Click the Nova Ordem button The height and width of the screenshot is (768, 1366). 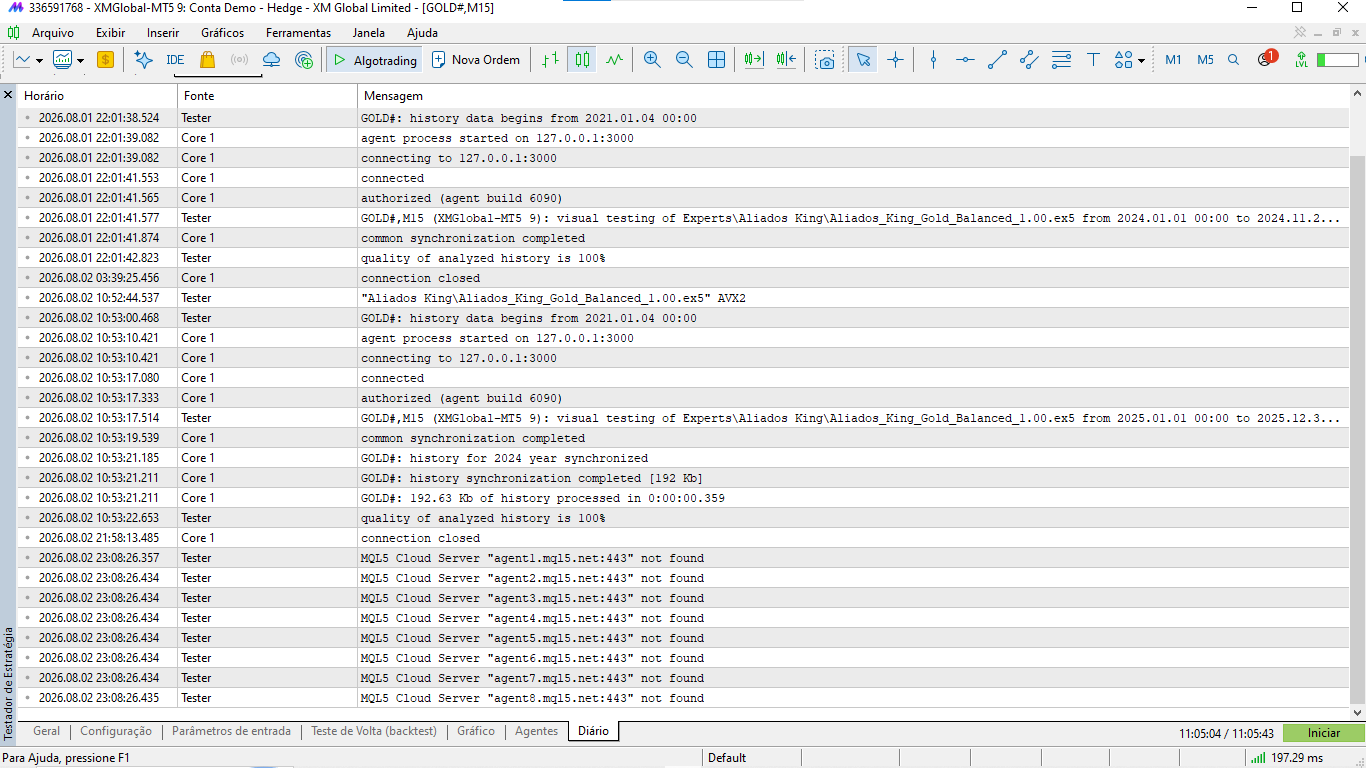pos(476,60)
